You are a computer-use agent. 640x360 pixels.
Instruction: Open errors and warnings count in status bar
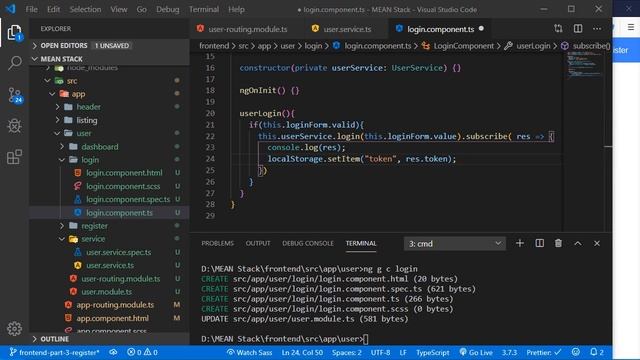click(x=142, y=352)
